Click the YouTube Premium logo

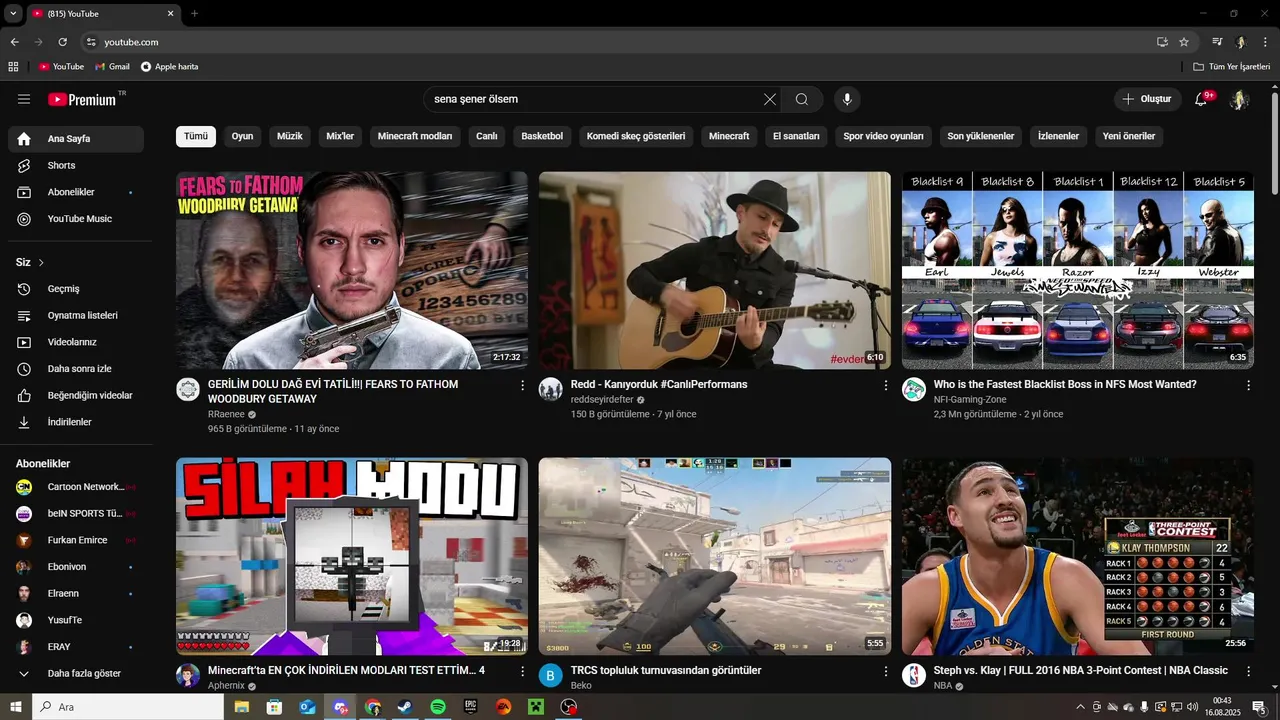pos(84,99)
